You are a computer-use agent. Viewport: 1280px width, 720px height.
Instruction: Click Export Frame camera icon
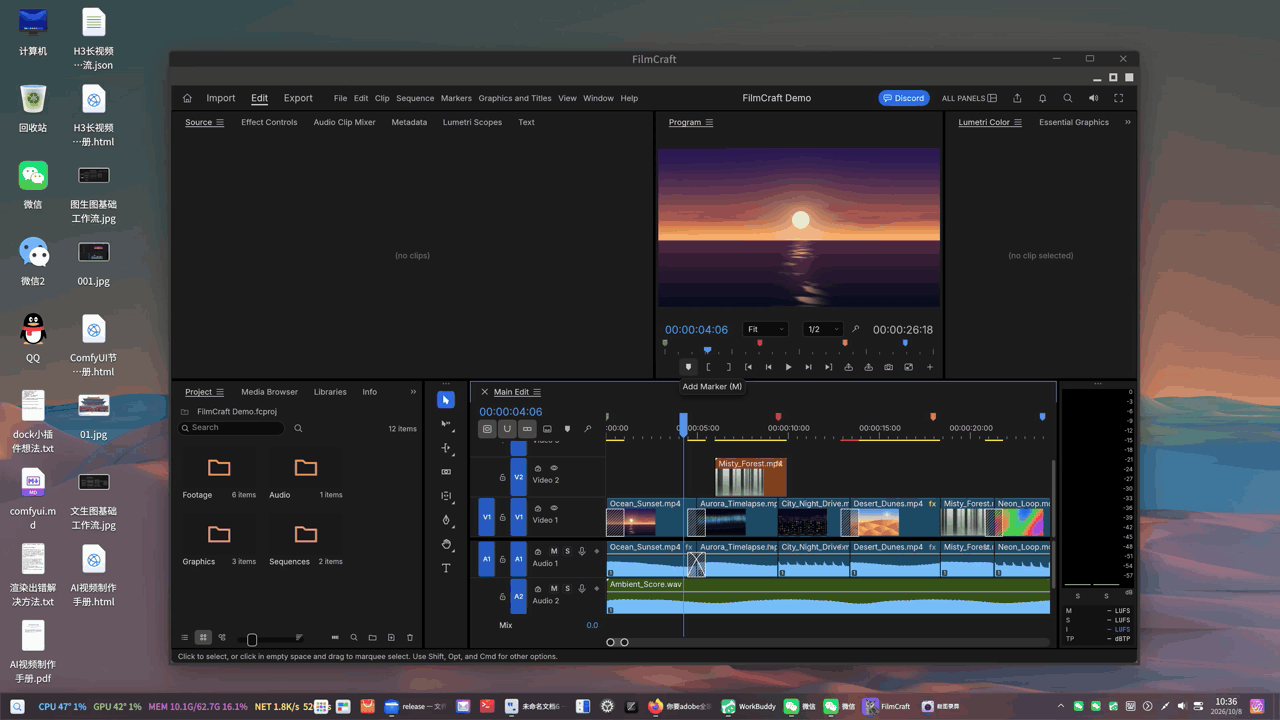[888, 367]
